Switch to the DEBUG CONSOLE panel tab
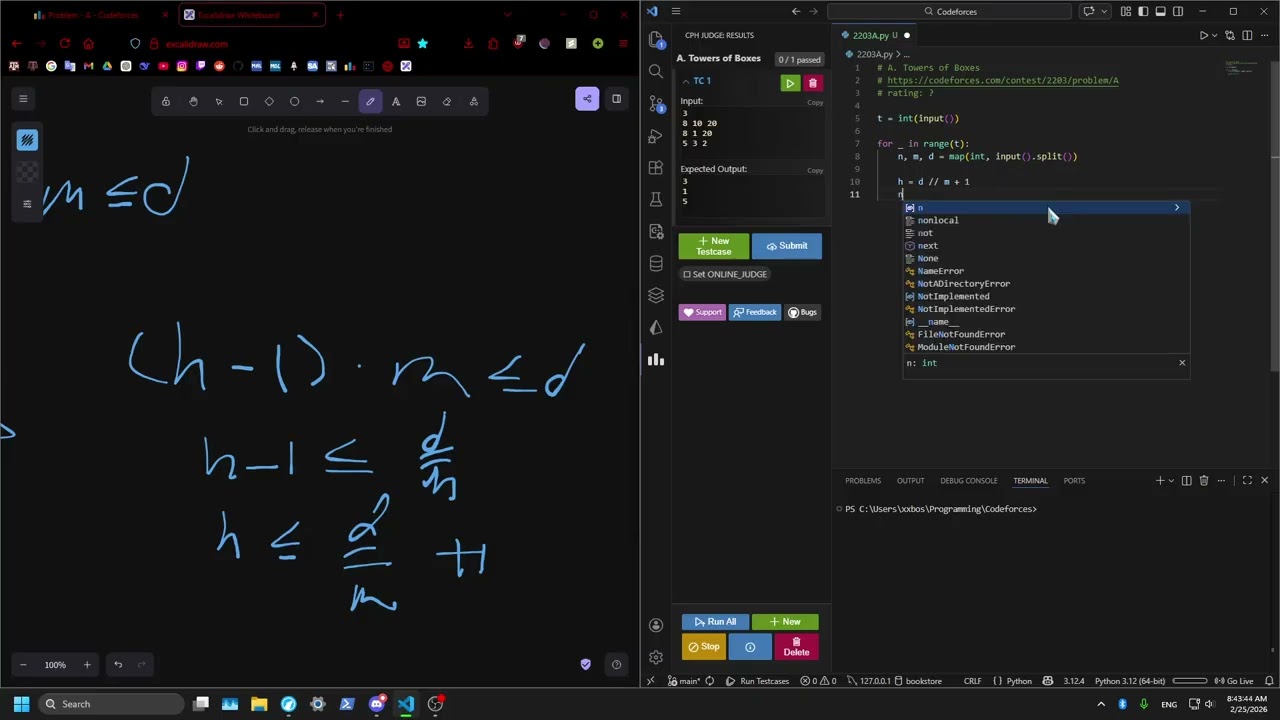1280x720 pixels. (x=968, y=481)
